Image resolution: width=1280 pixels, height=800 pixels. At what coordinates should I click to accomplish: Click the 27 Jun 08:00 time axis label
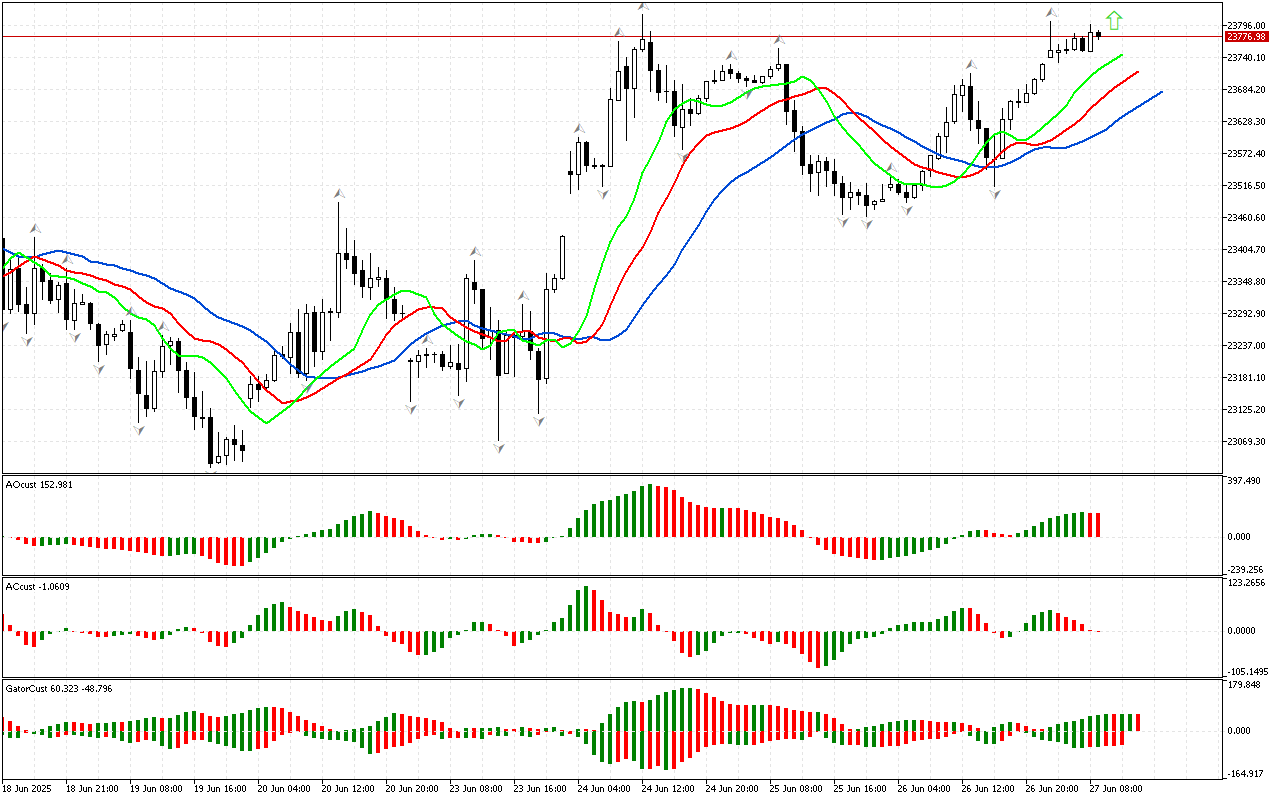point(1115,789)
